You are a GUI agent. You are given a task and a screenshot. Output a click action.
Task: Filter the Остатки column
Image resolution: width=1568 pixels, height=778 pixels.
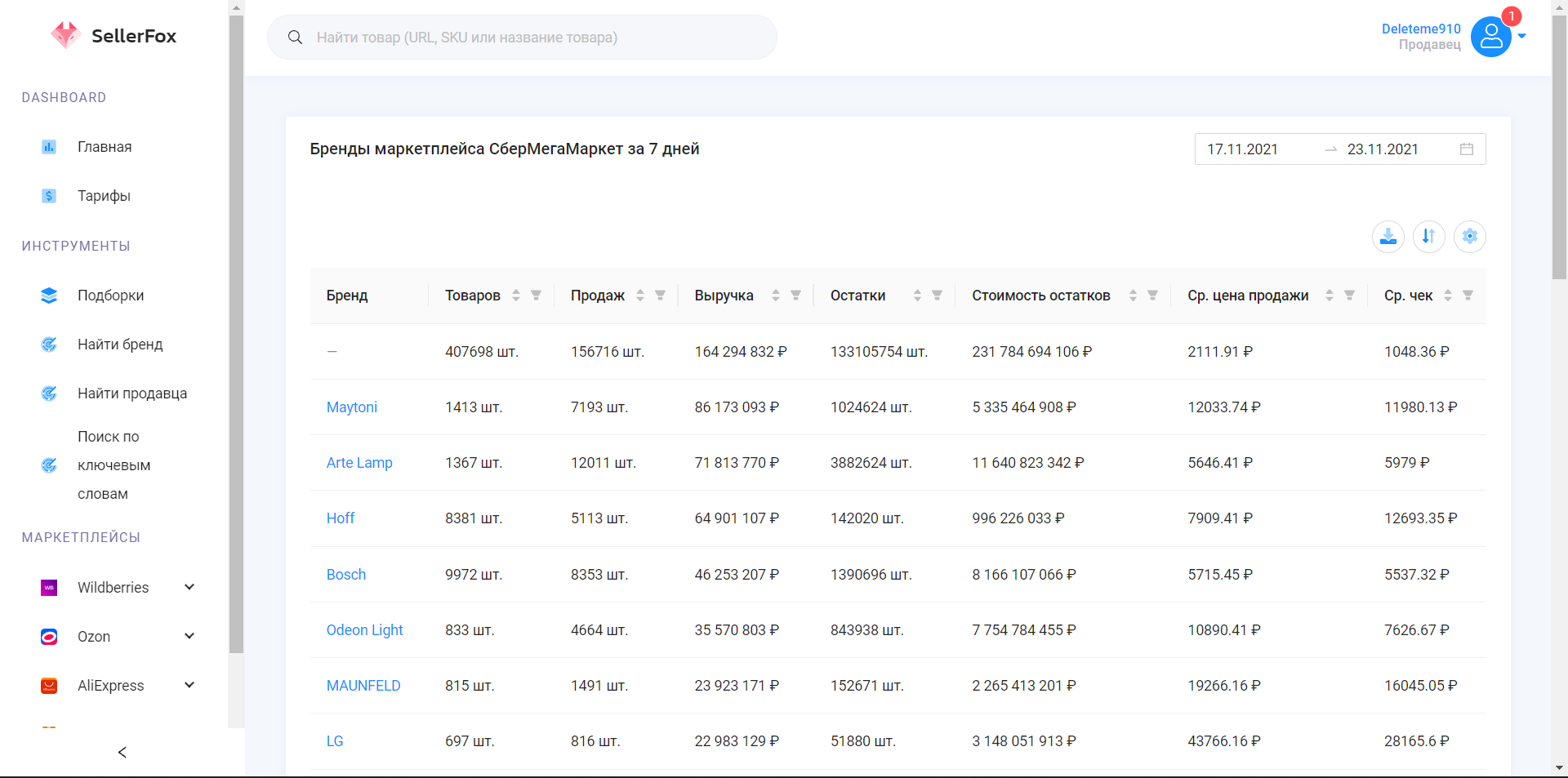coord(938,296)
